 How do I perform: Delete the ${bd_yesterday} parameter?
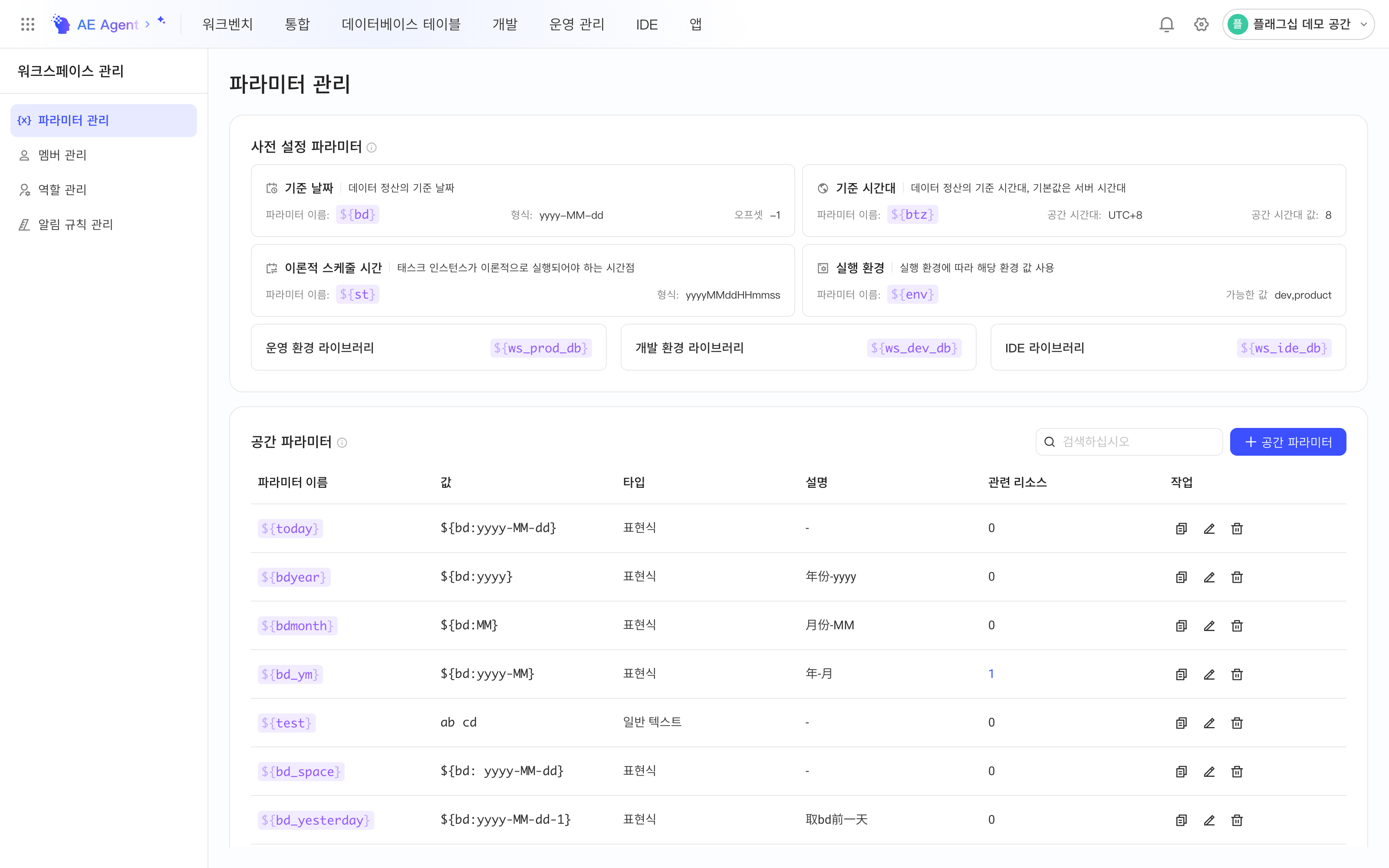click(x=1237, y=820)
